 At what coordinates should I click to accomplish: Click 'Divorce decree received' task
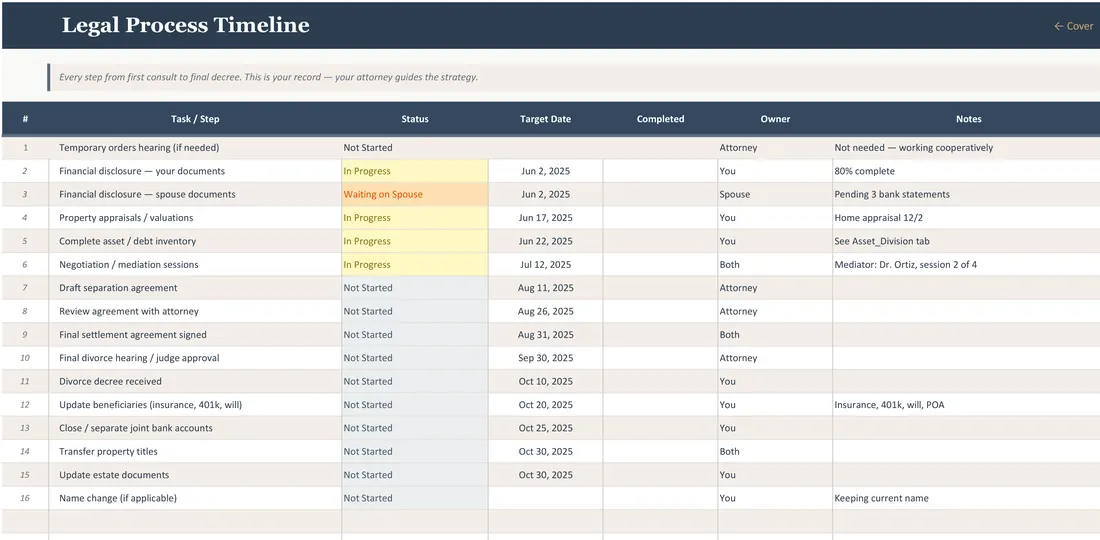tap(110, 382)
